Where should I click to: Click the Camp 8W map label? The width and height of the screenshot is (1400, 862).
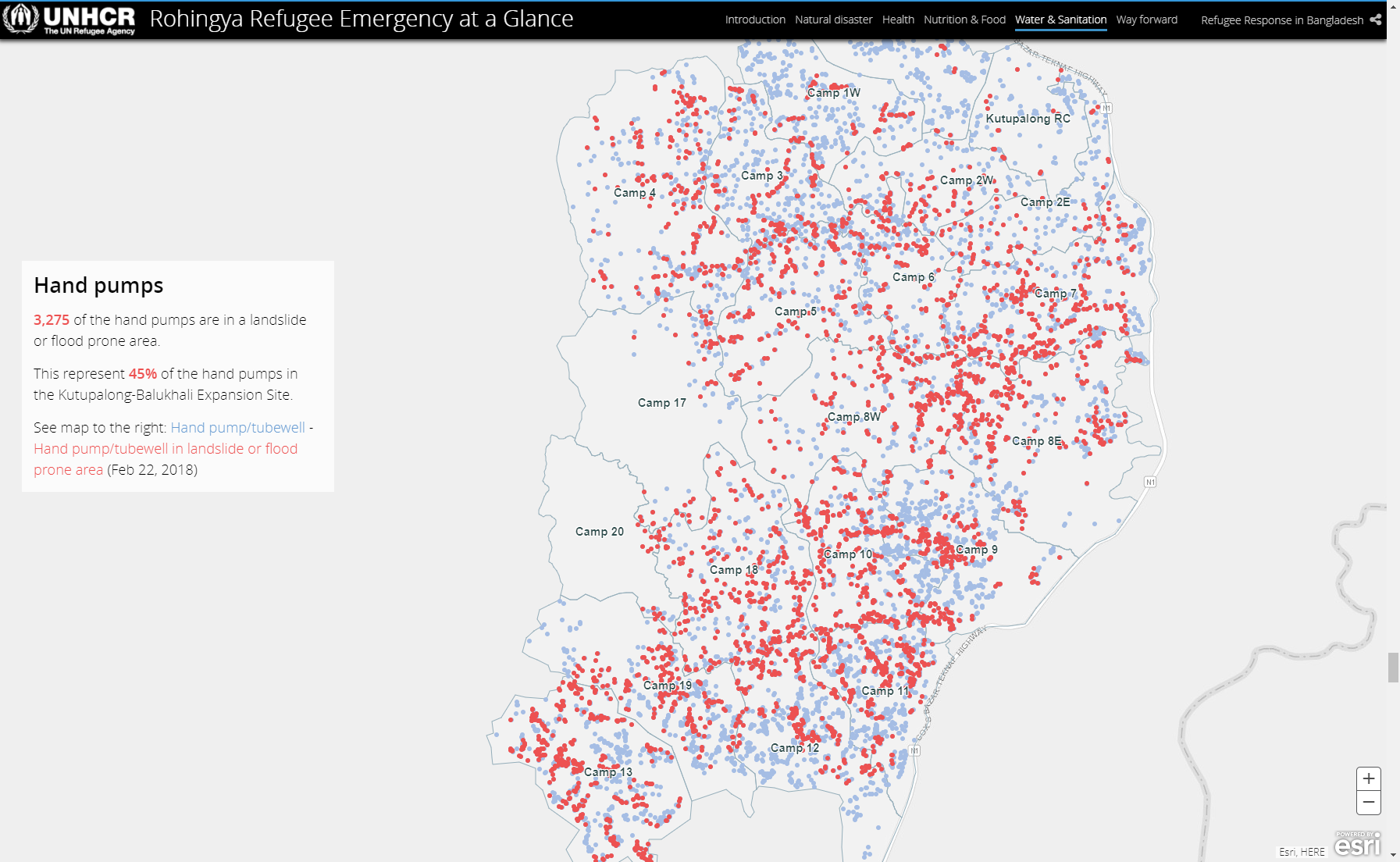[x=854, y=417]
